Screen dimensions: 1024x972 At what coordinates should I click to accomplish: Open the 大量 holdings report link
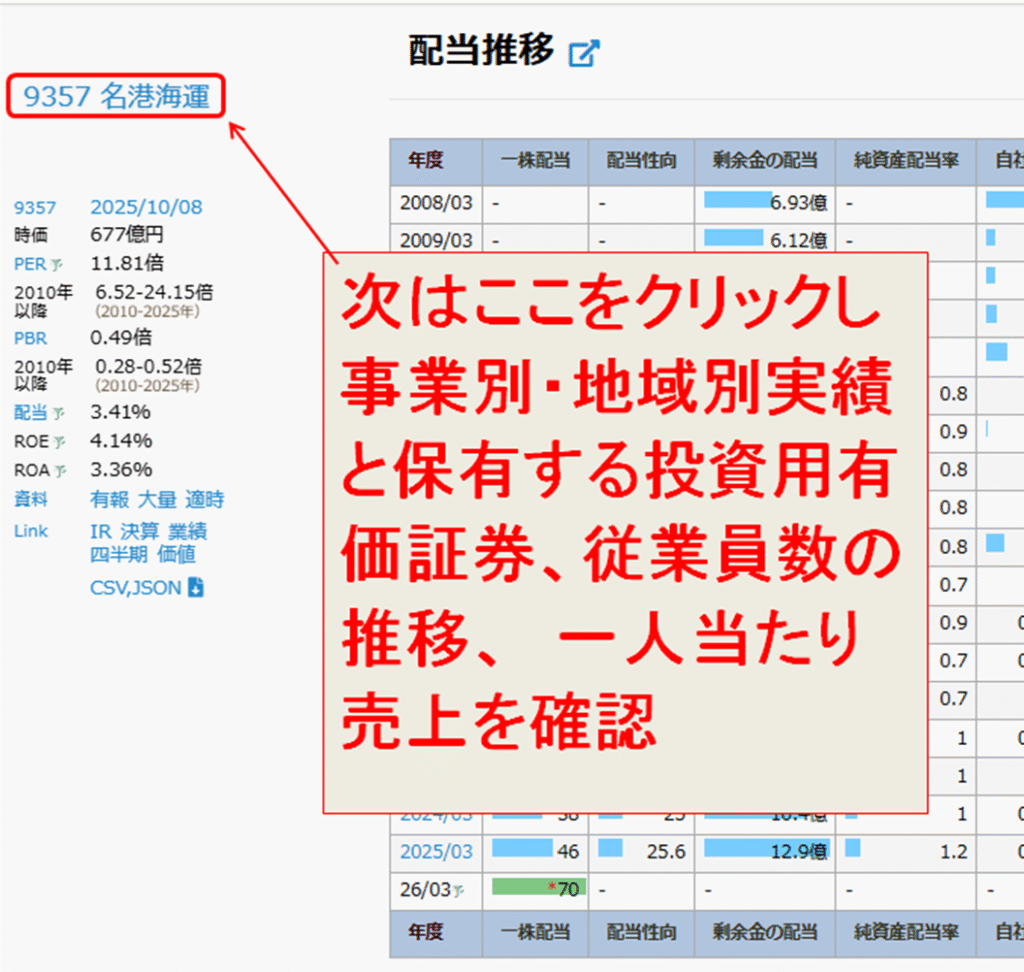pyautogui.click(x=157, y=500)
